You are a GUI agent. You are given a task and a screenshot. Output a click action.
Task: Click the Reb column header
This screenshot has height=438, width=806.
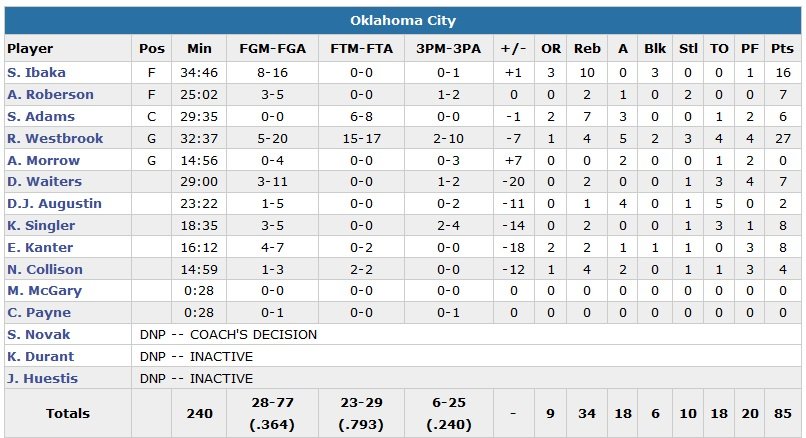tap(587, 48)
